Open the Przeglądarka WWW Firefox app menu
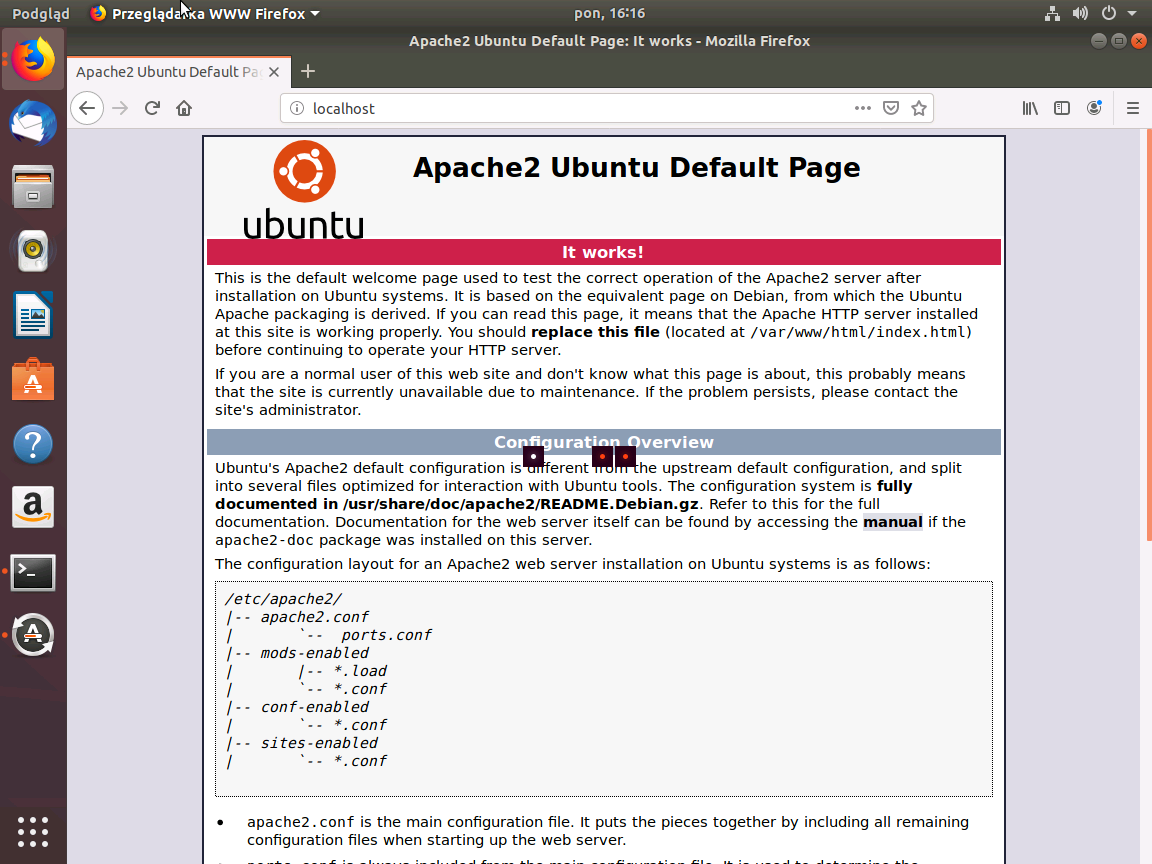Viewport: 1152px width, 864px height. 205,13
